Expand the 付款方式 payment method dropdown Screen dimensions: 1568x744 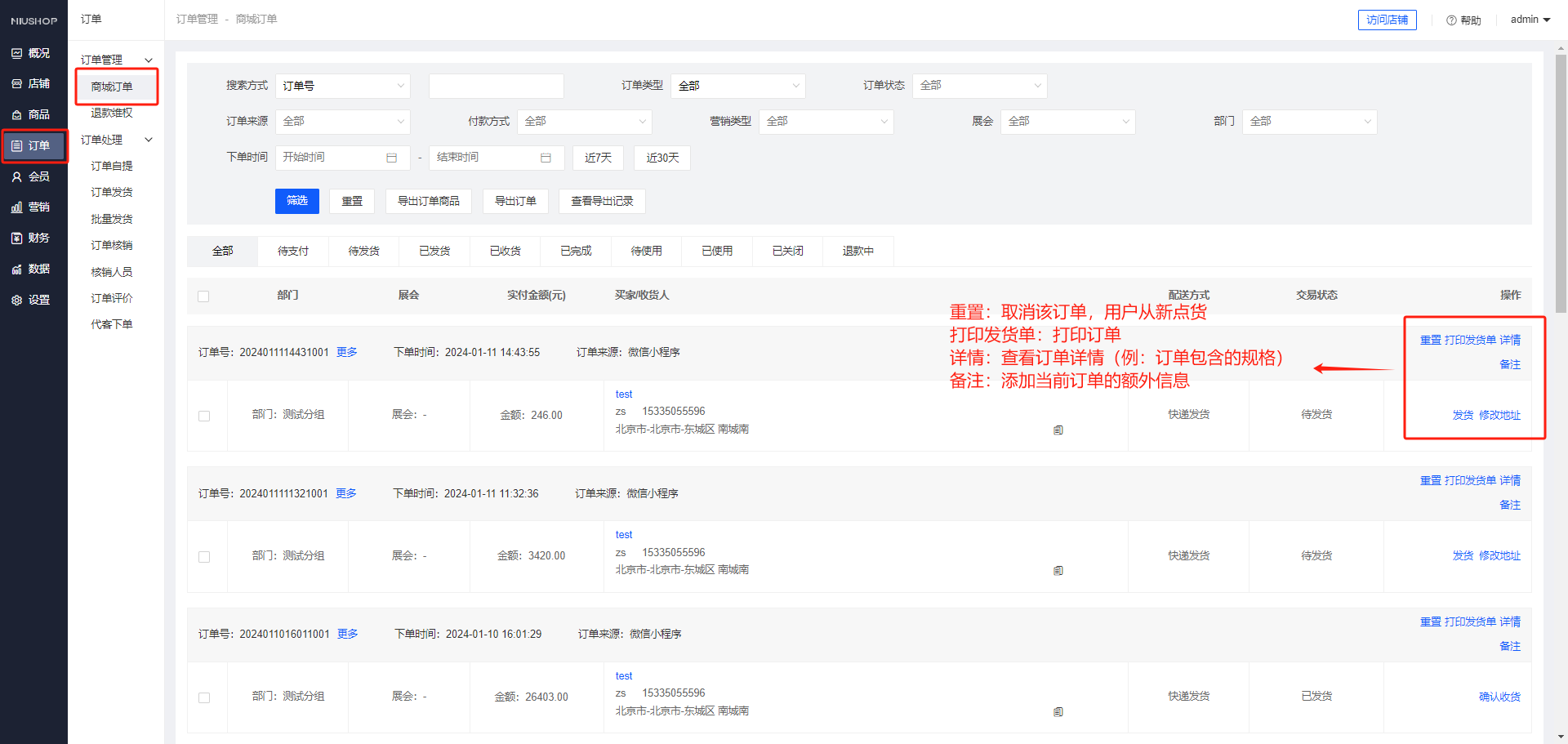[x=585, y=122]
